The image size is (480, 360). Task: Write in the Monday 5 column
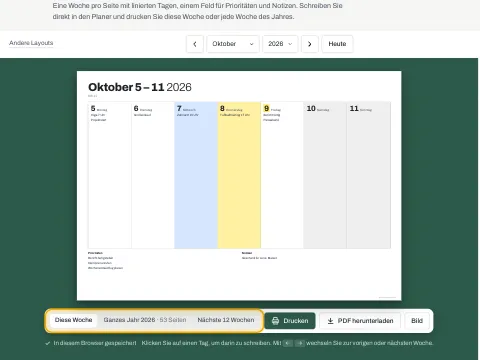coord(110,175)
